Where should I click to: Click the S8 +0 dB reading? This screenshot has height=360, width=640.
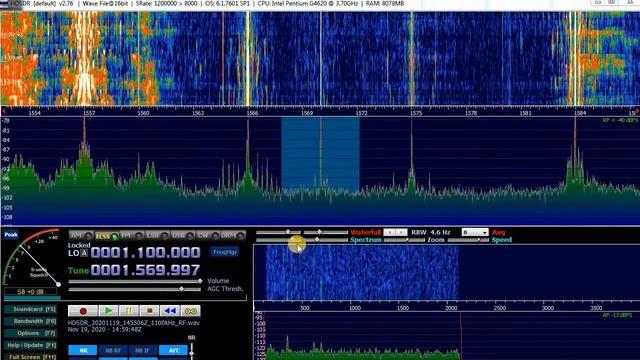(31, 292)
